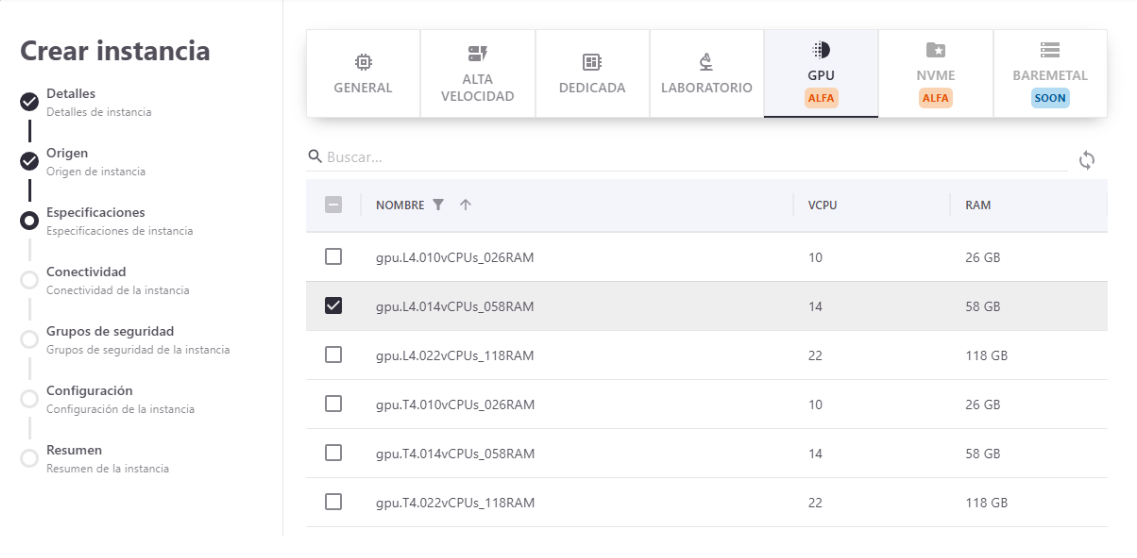The width and height of the screenshot is (1137, 558).
Task: Click the Especificaciones current step circle
Action: pyautogui.click(x=29, y=220)
